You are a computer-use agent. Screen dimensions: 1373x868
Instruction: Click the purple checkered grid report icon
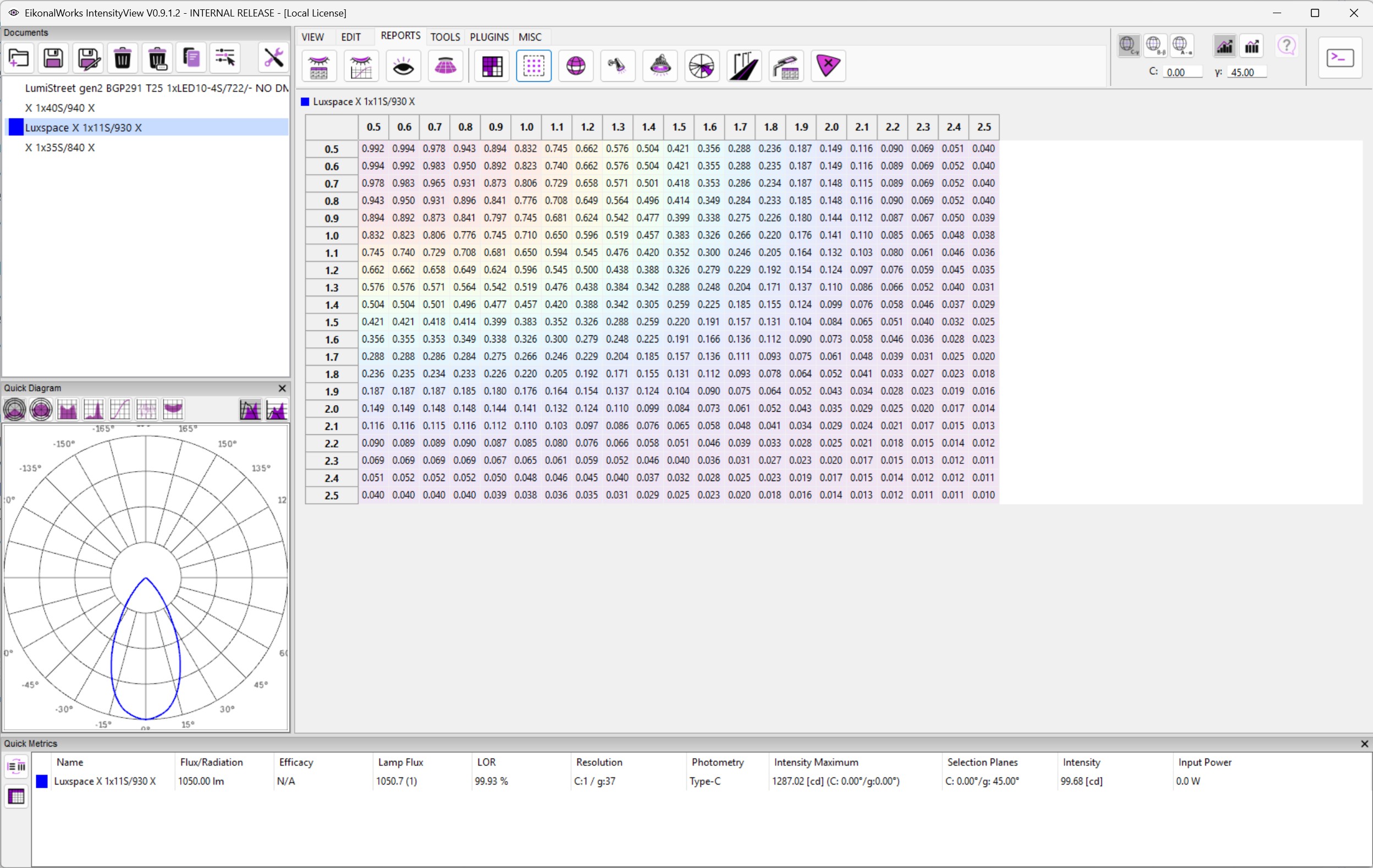click(492, 66)
